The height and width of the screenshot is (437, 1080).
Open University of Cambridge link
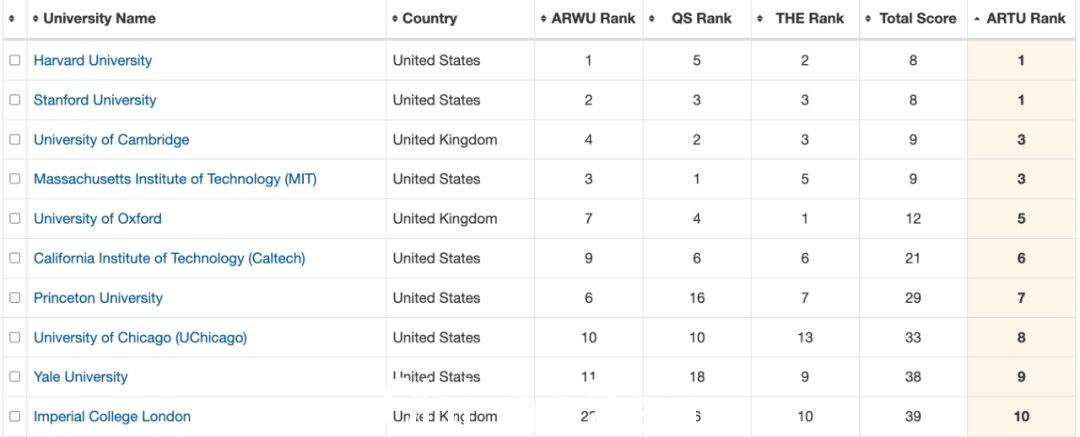tap(112, 139)
